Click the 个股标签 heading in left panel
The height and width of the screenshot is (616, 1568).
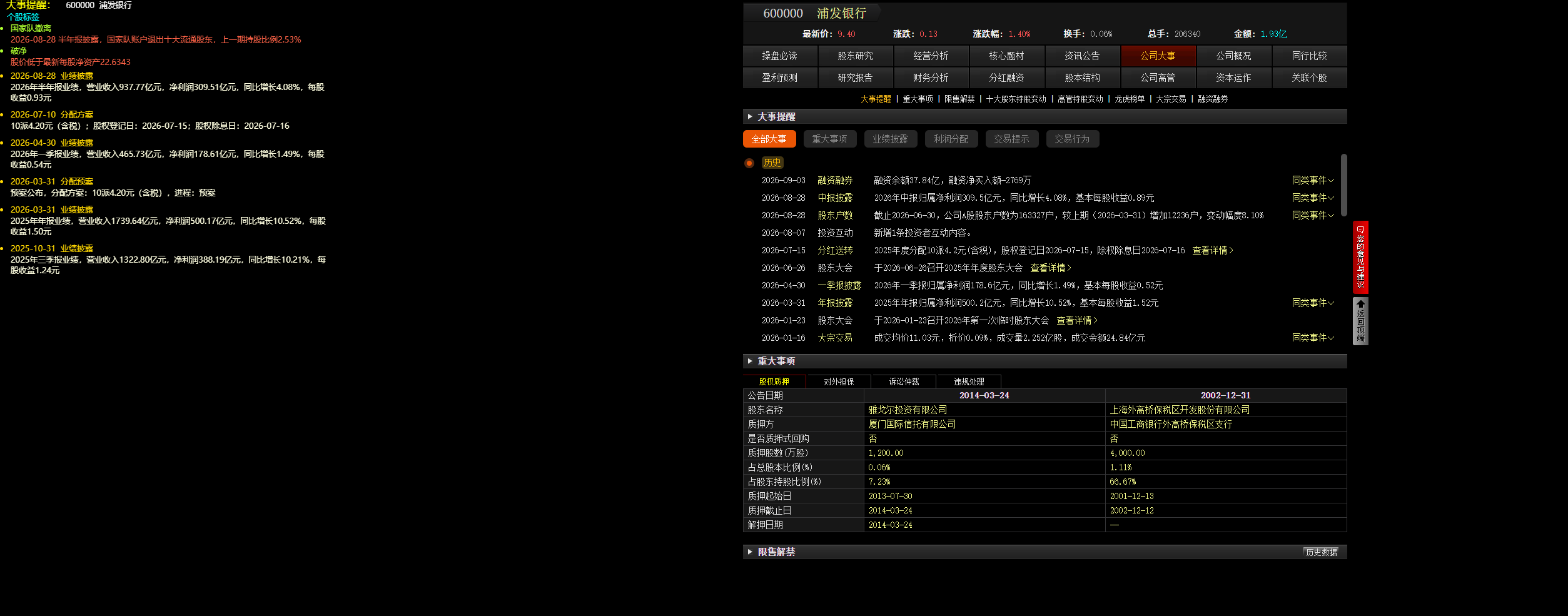[x=23, y=17]
